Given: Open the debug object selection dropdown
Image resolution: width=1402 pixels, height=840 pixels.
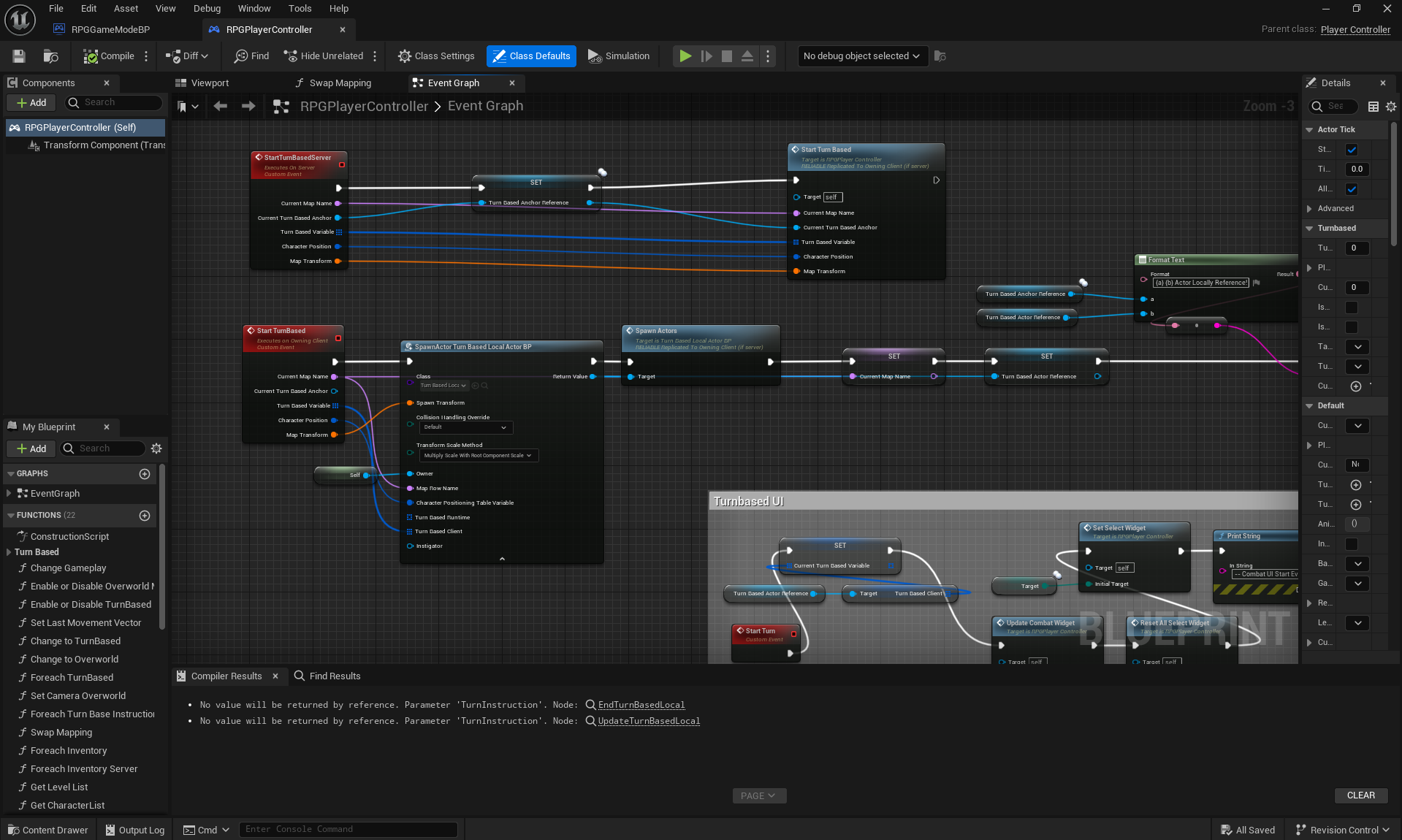Looking at the screenshot, I should (x=861, y=56).
